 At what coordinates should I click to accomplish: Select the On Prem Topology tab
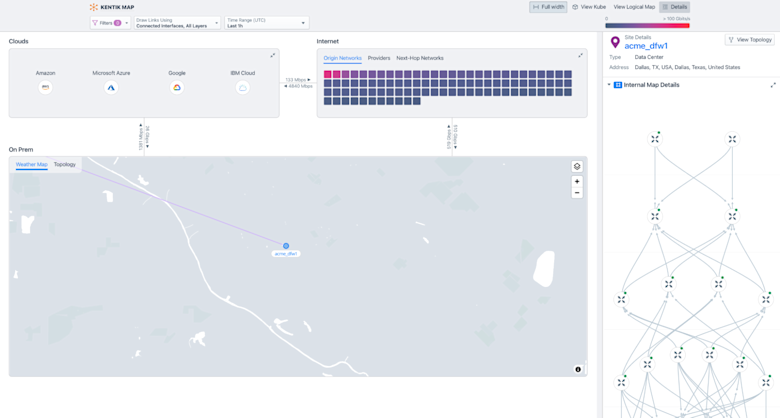(x=65, y=164)
